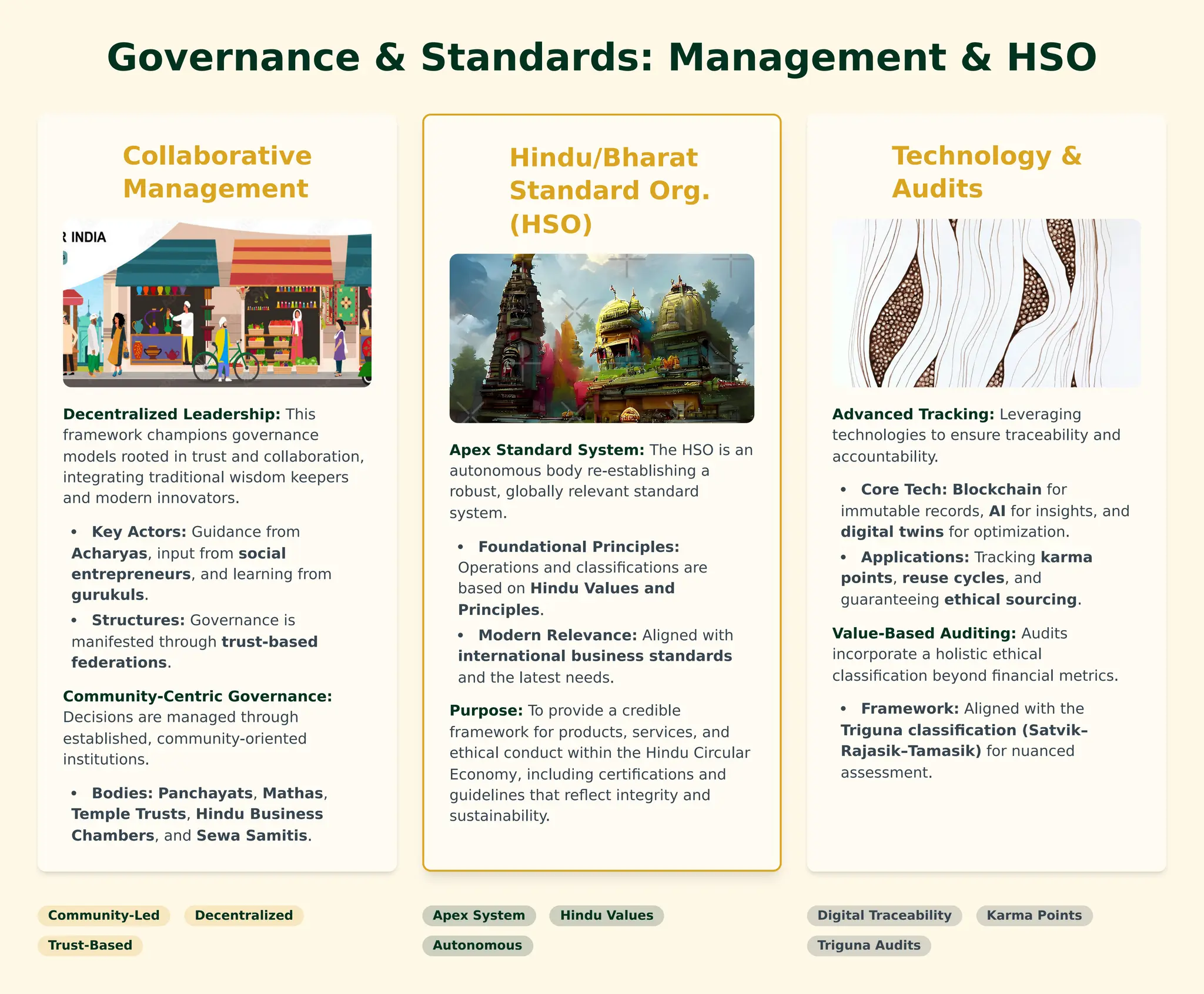Screen dimensions: 1204x994
Task: Click the Value-Based Auditing subheading
Action: (924, 633)
